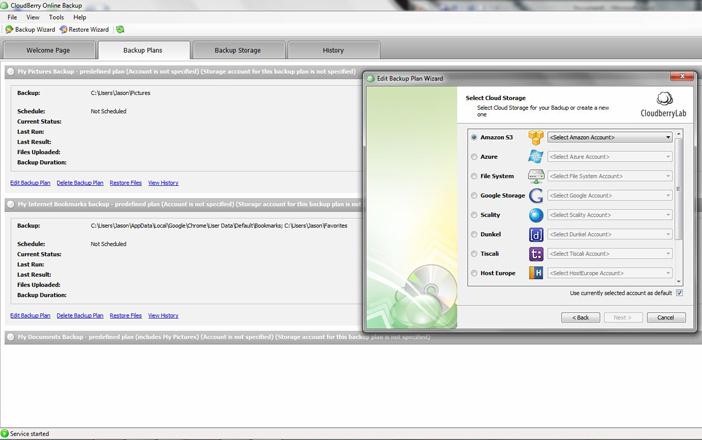Select the Scality radio button
Viewport: 702px width, 440px height.
474,215
